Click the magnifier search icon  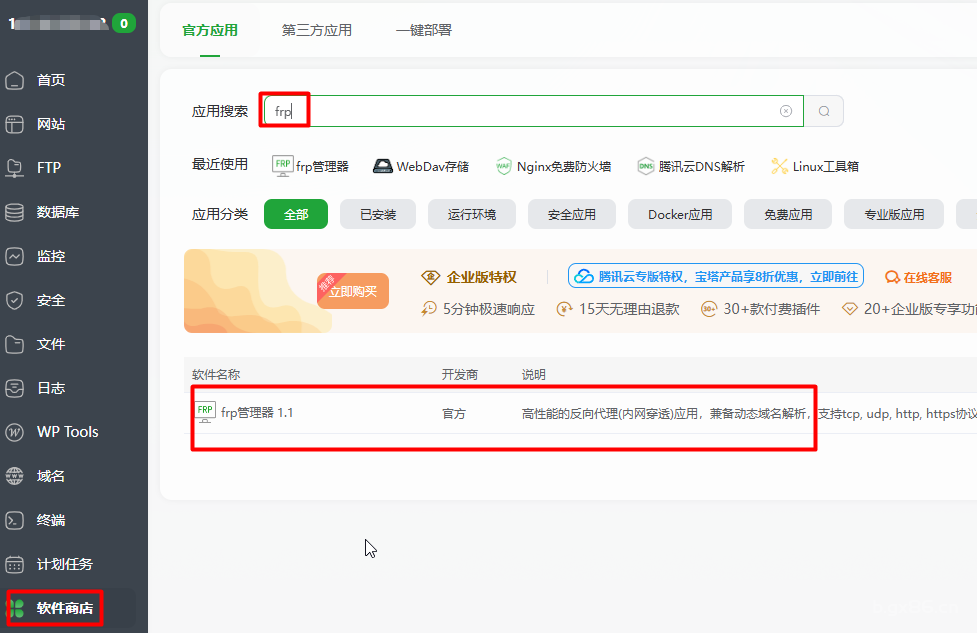tap(824, 110)
